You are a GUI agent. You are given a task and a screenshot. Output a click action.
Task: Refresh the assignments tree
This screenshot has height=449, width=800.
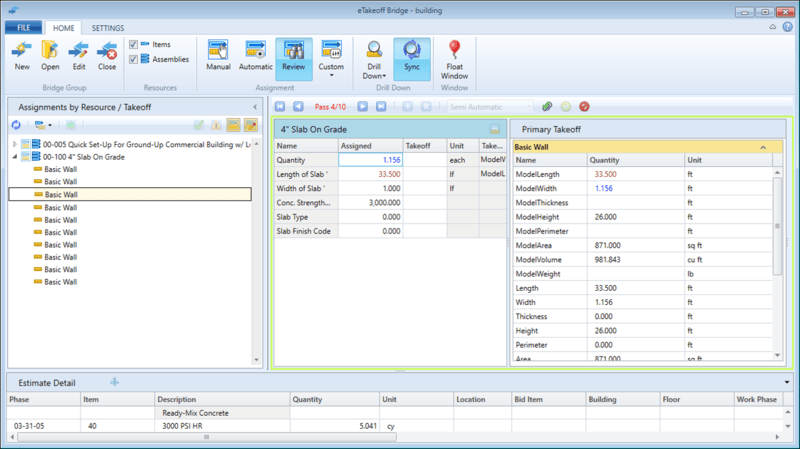[16, 125]
